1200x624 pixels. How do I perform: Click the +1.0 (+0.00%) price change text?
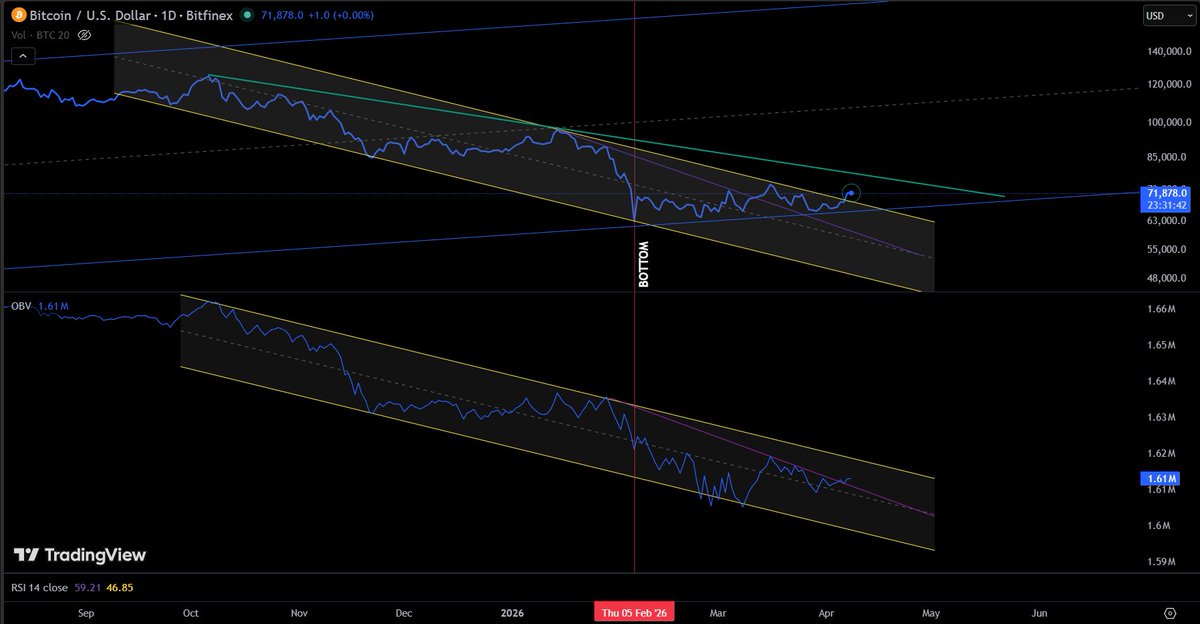pos(339,16)
